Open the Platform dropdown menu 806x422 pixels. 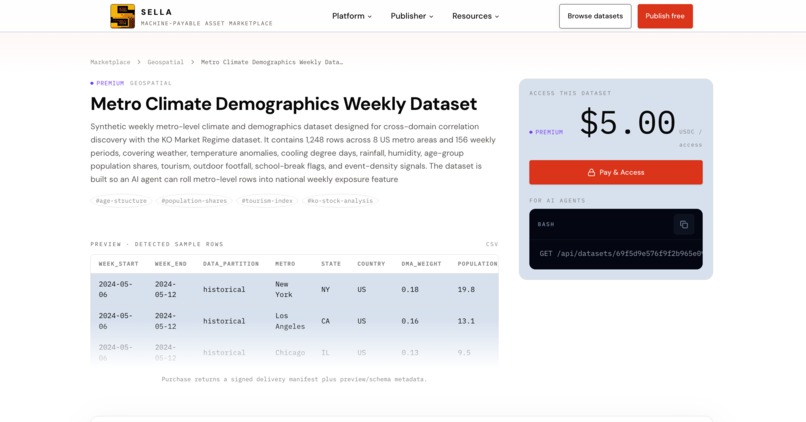352,16
